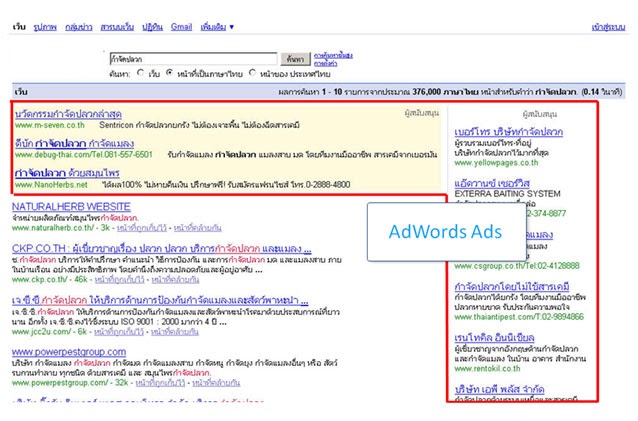
Task: Open similar pages link for powerpestgroup.com result
Action: (216, 383)
